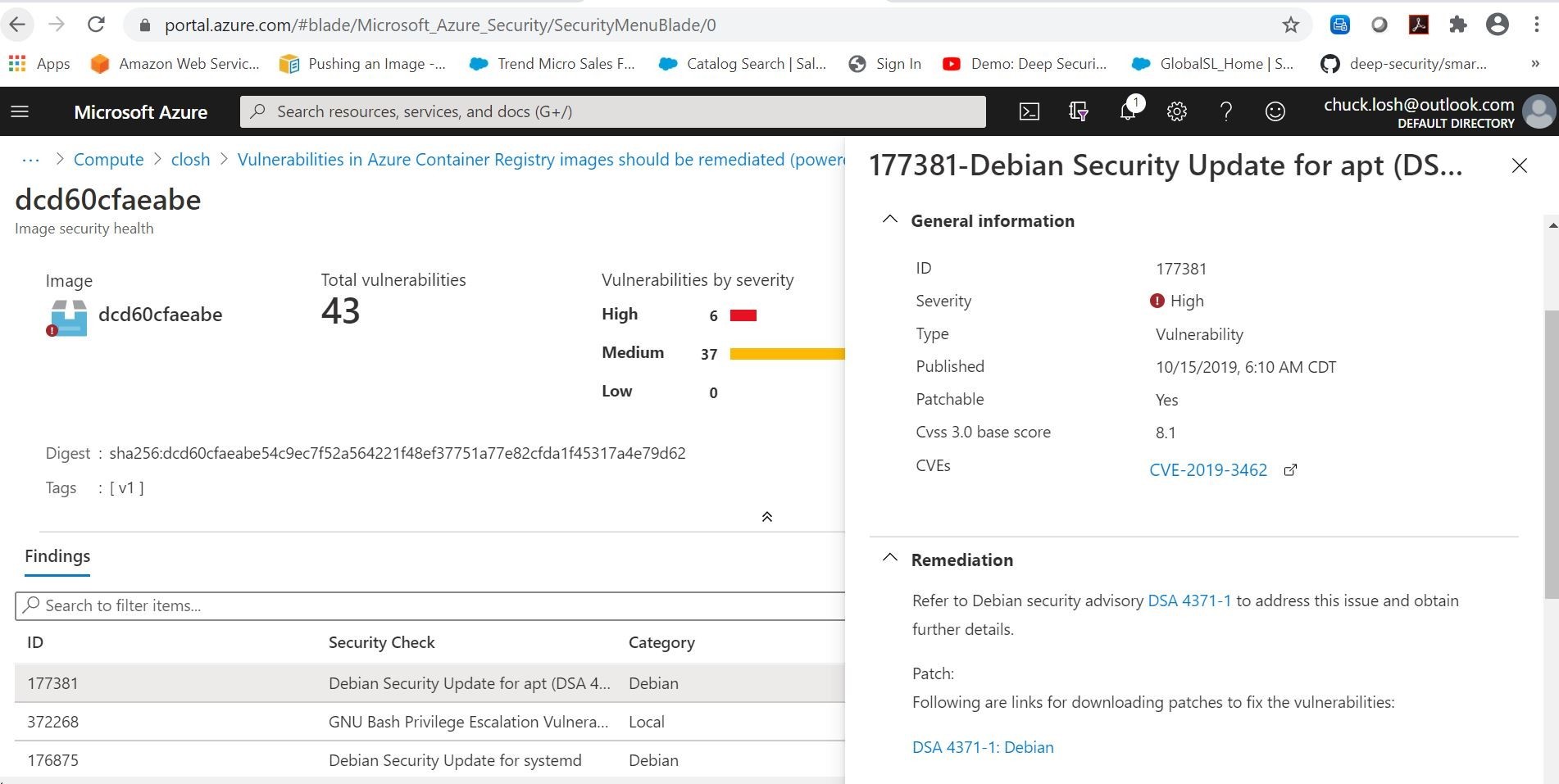Screen dimensions: 1559x784
Task: Open GlobalSL_Home bookmark
Action: click(1212, 64)
